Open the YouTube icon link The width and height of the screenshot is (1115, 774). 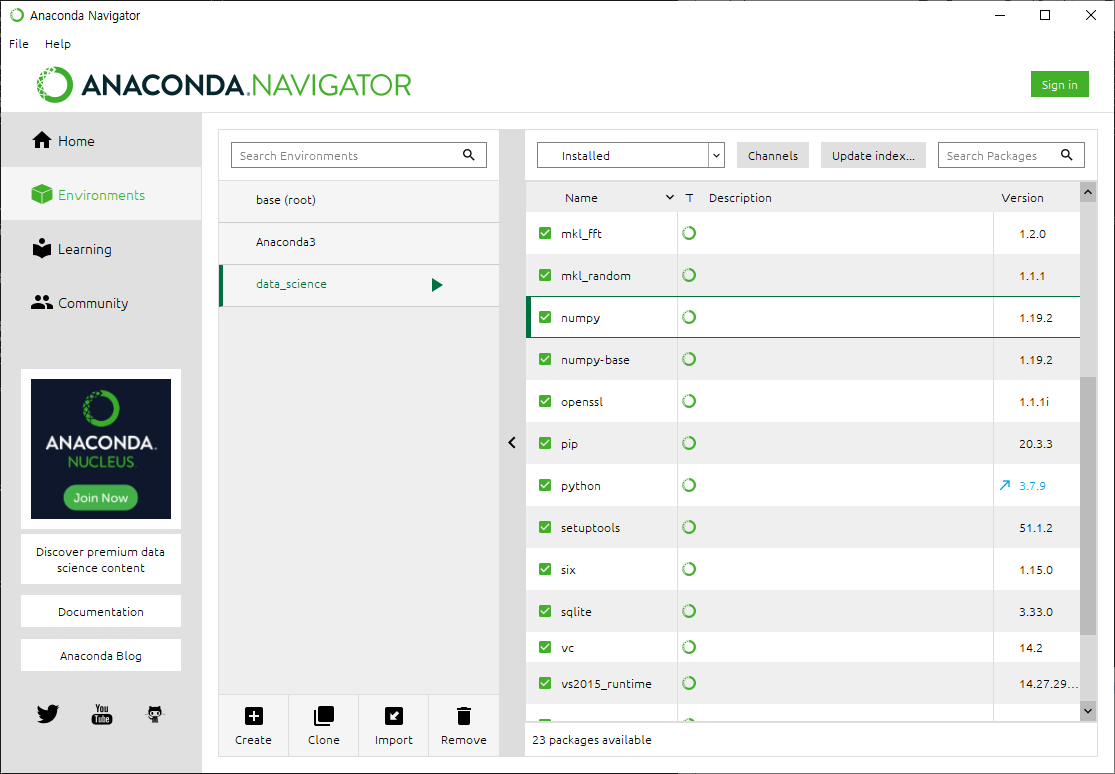tap(102, 714)
